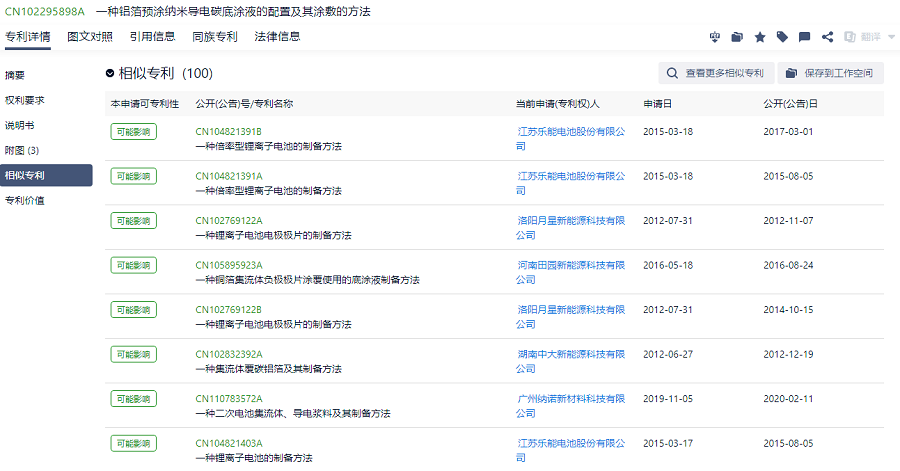Open the 翻译 dropdown arrow
The image size is (900, 471).
(891, 37)
